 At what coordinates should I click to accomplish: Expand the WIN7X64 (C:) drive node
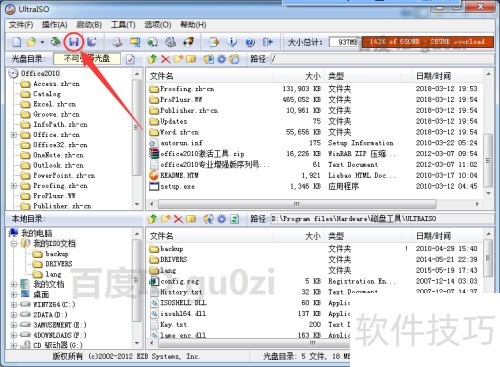pyautogui.click(x=14, y=305)
